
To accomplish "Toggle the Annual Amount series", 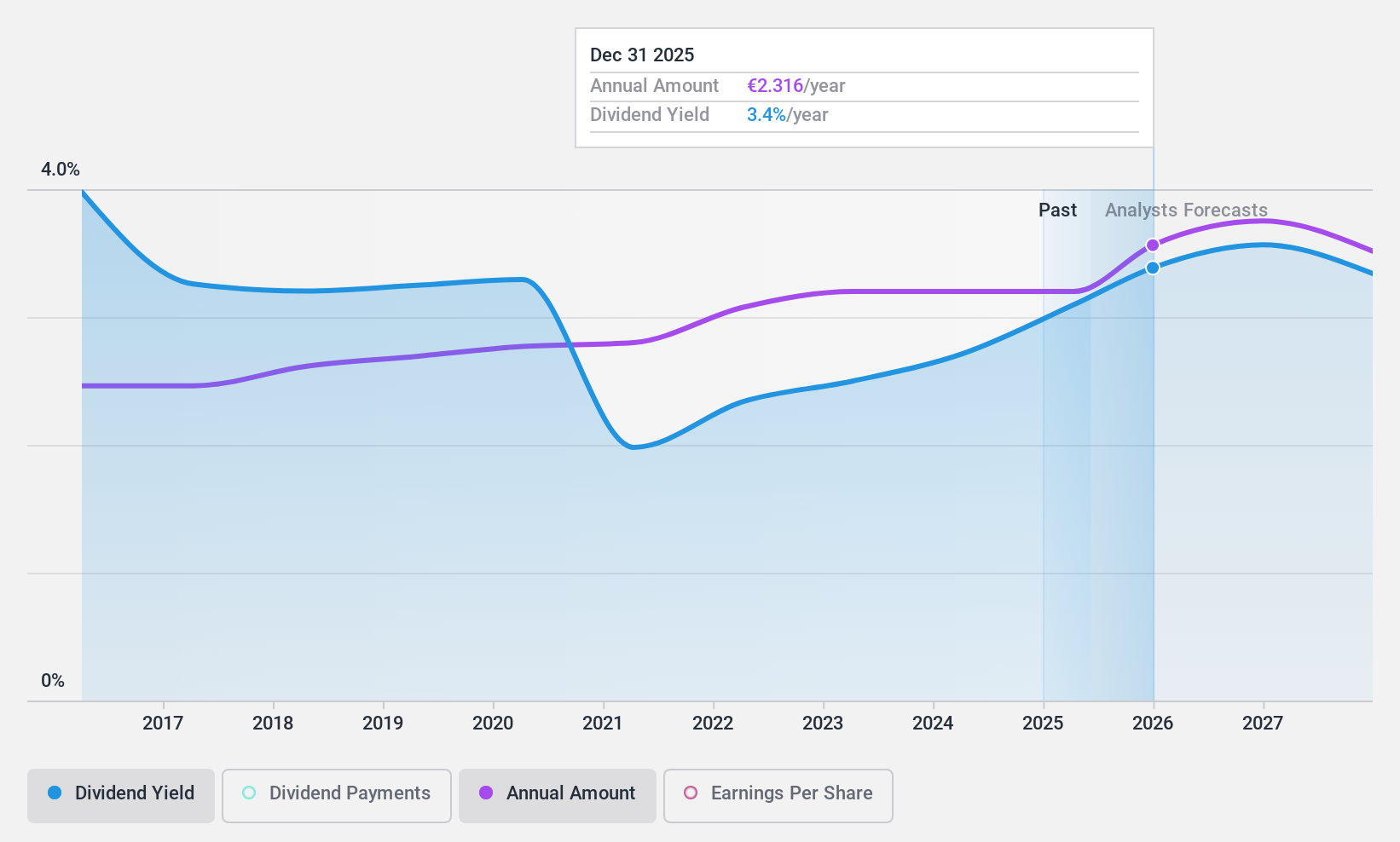I will [558, 796].
